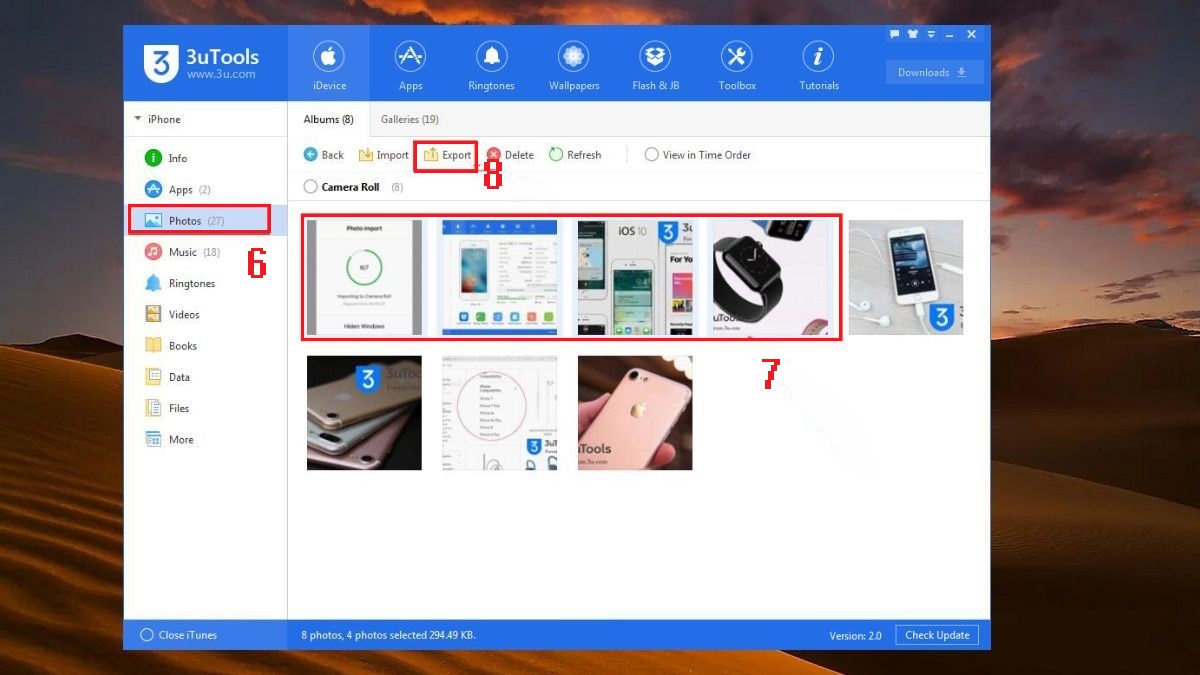Switch to the Albums (8) tab

coord(328,119)
